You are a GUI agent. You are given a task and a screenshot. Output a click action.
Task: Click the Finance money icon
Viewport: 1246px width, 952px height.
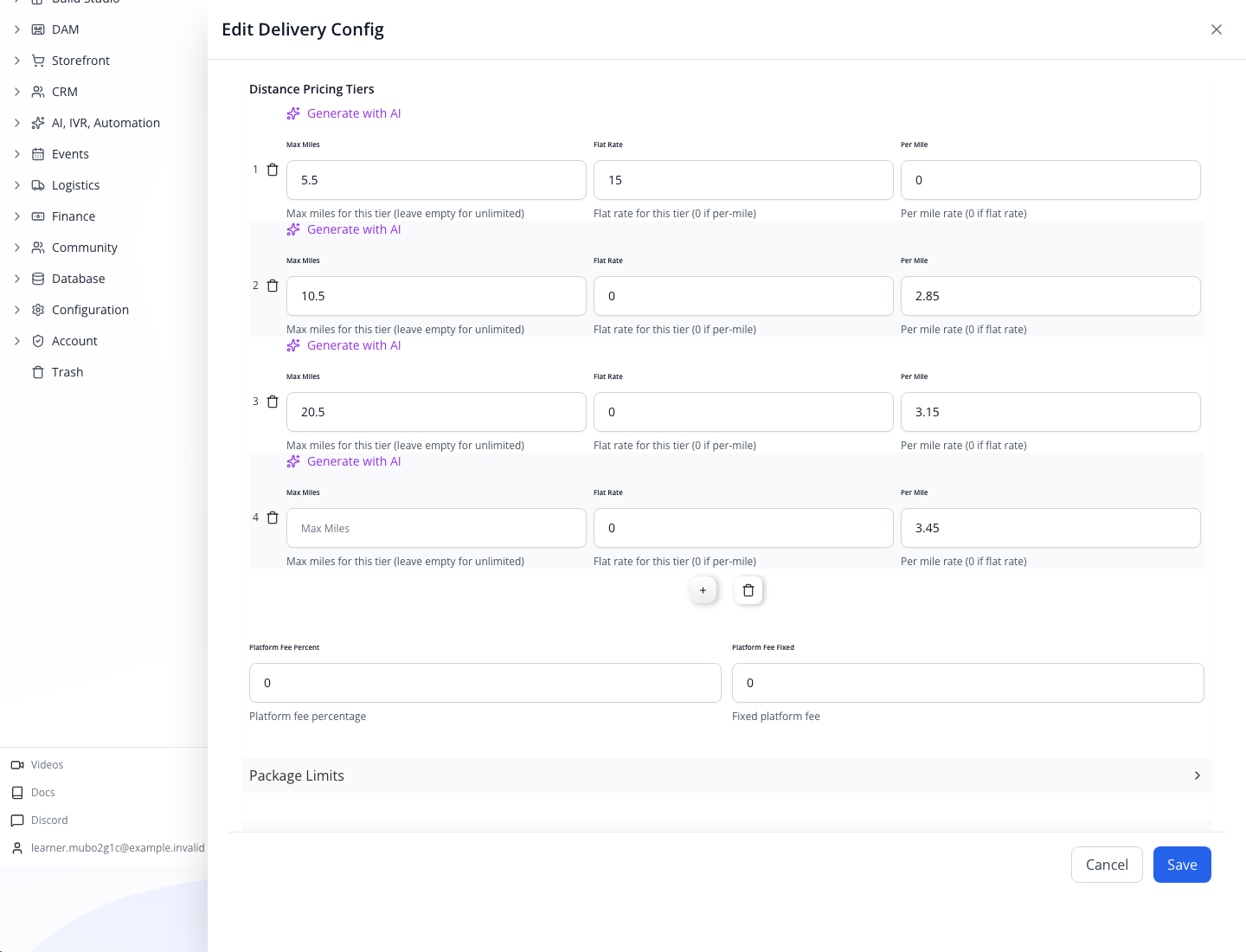click(38, 216)
